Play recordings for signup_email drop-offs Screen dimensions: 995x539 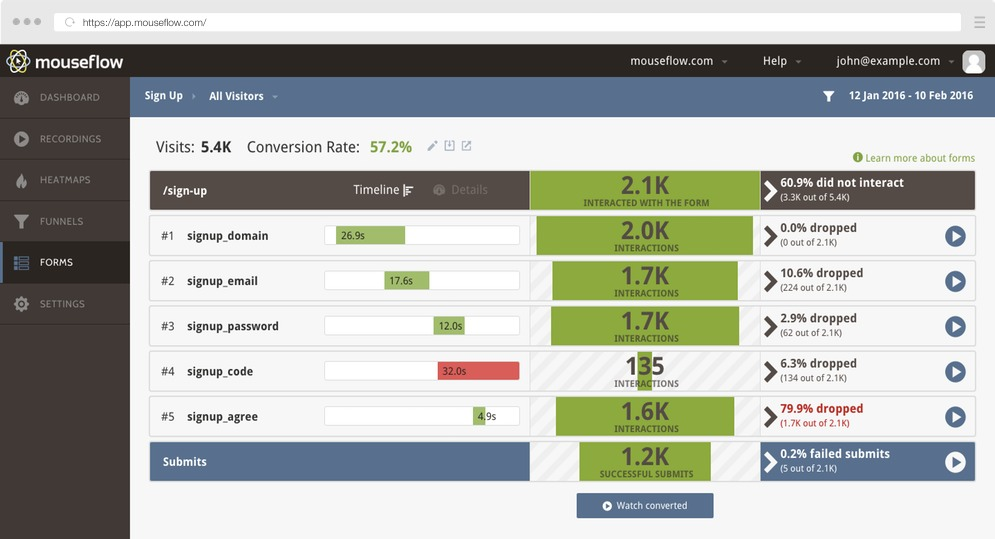[955, 281]
